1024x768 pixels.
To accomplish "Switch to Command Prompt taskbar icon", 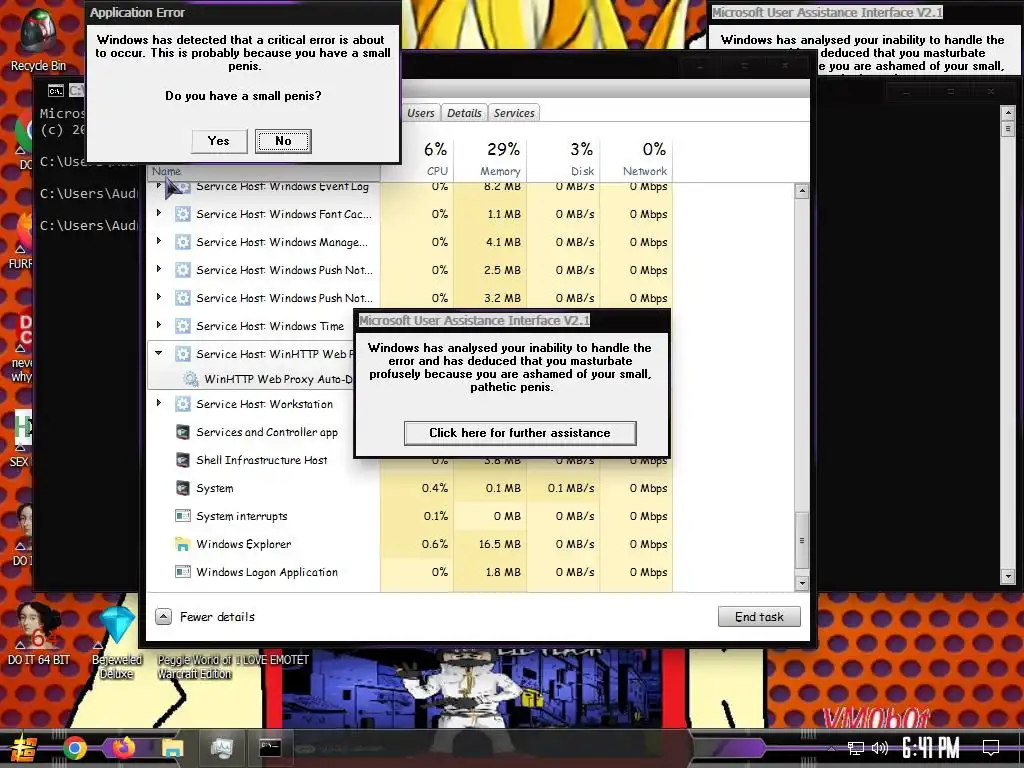I will (x=270, y=748).
